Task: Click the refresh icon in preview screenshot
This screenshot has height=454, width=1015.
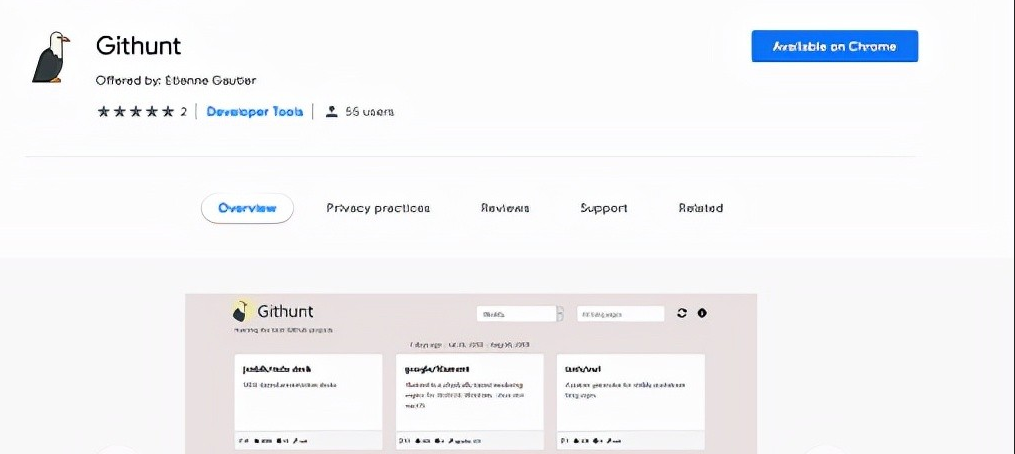Action: (682, 313)
